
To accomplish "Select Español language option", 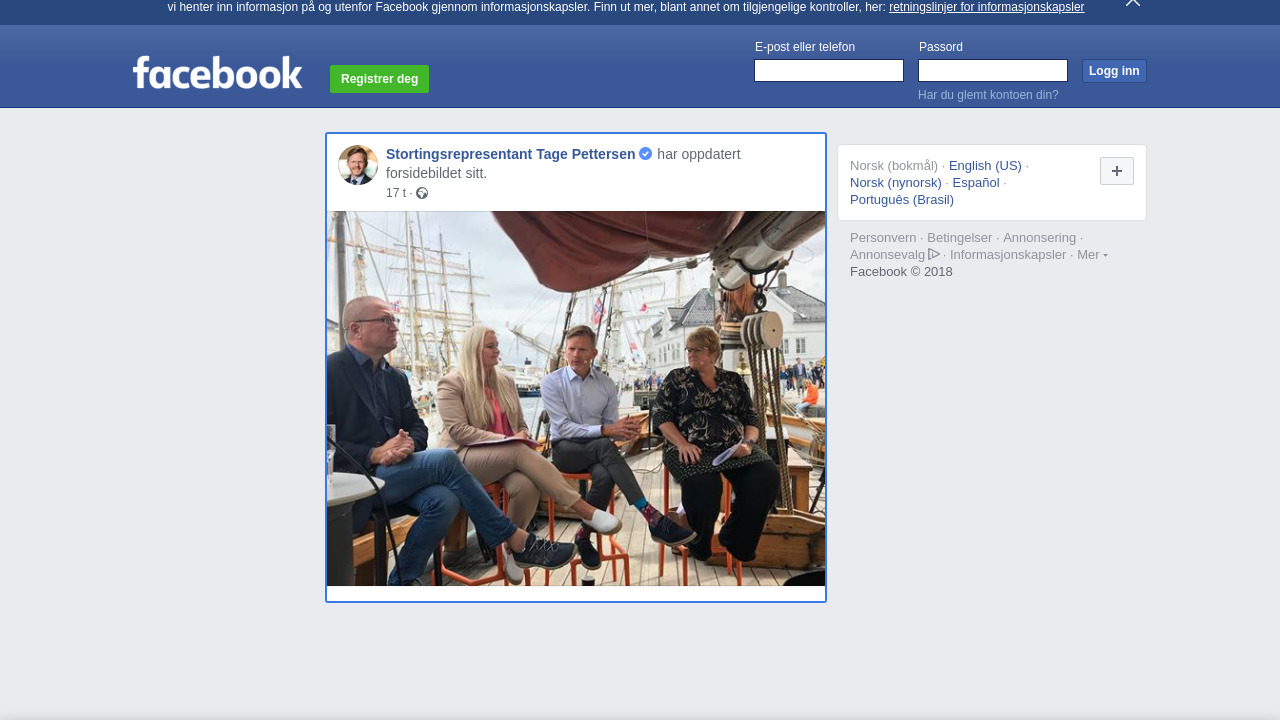I will coord(975,183).
